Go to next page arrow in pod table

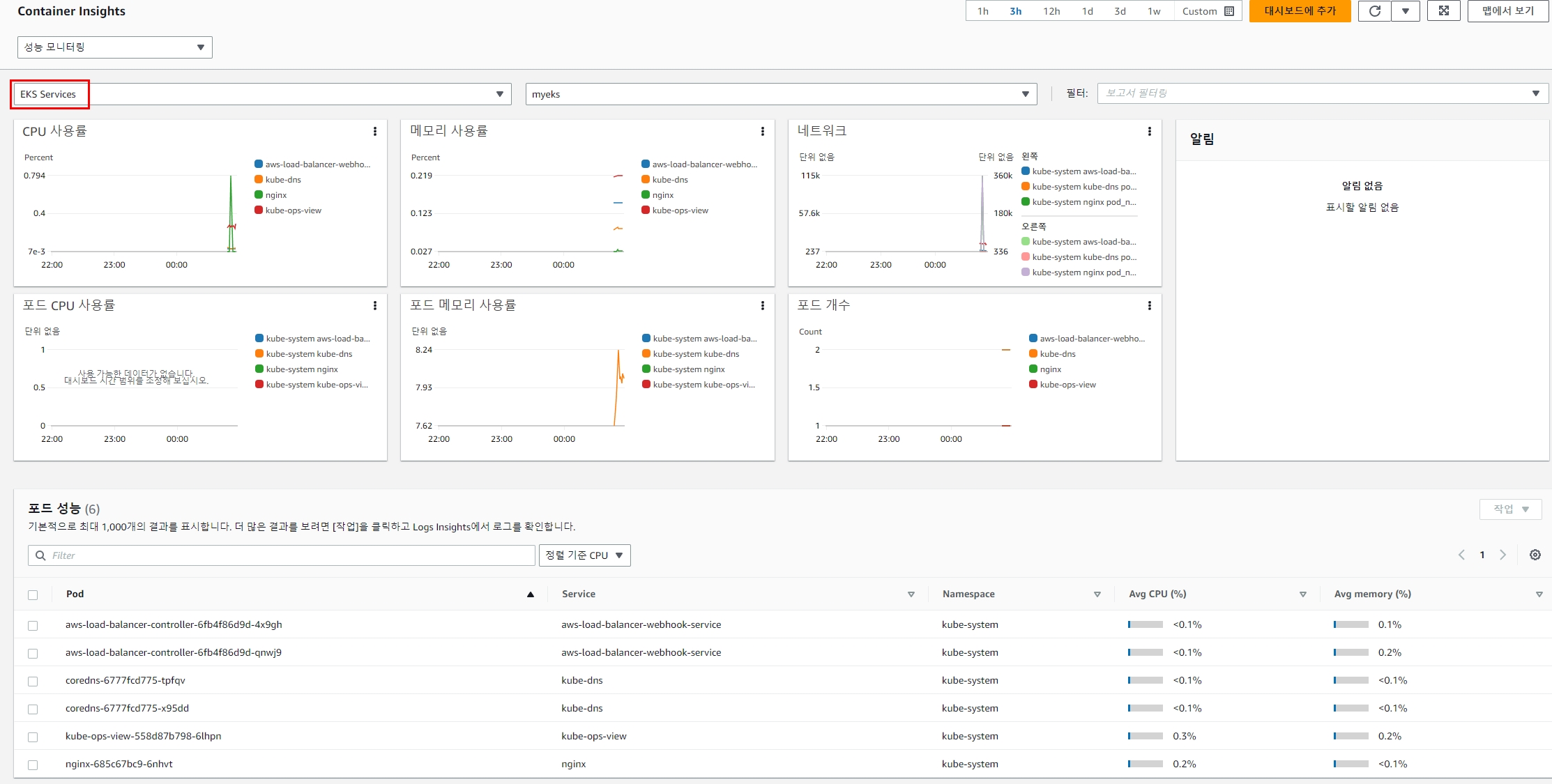(1503, 555)
